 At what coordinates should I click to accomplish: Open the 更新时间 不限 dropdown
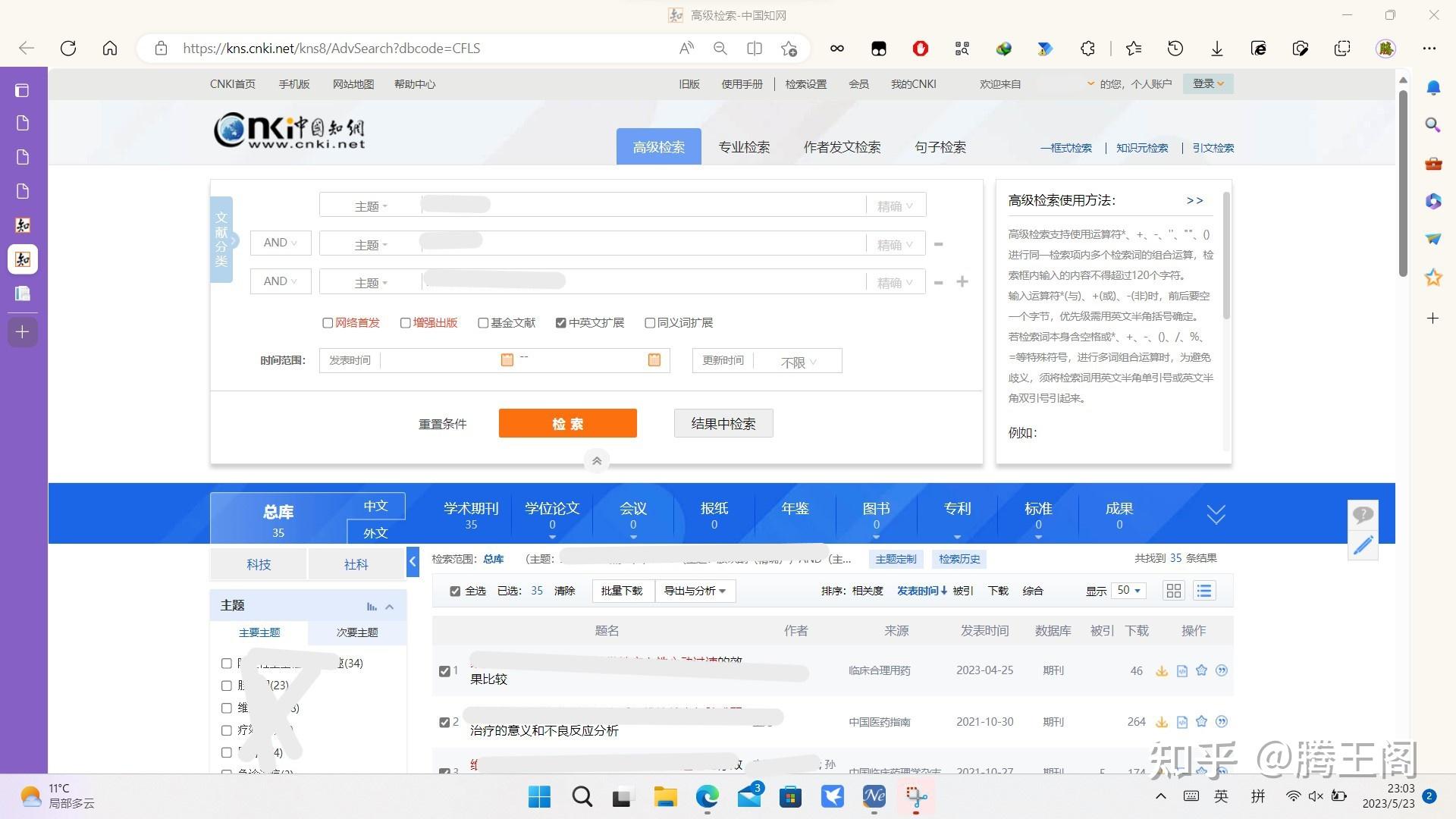798,362
